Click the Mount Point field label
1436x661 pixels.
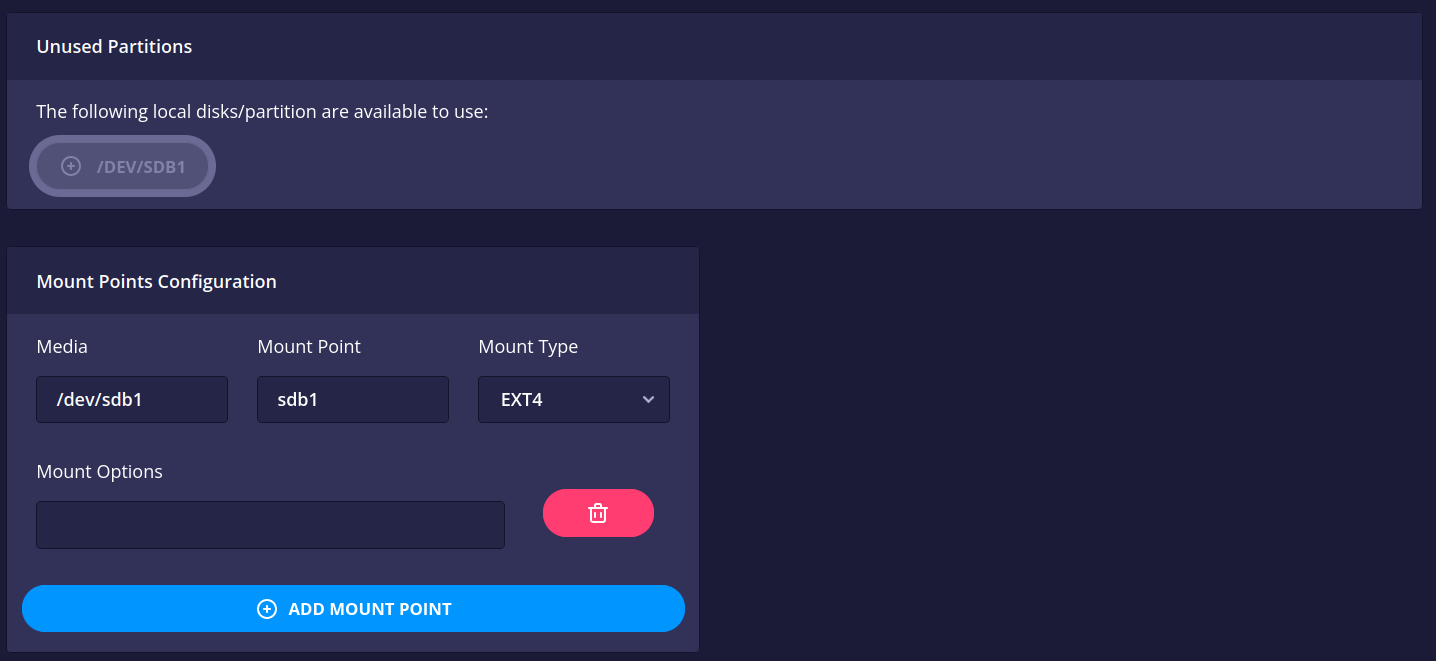[x=309, y=347]
